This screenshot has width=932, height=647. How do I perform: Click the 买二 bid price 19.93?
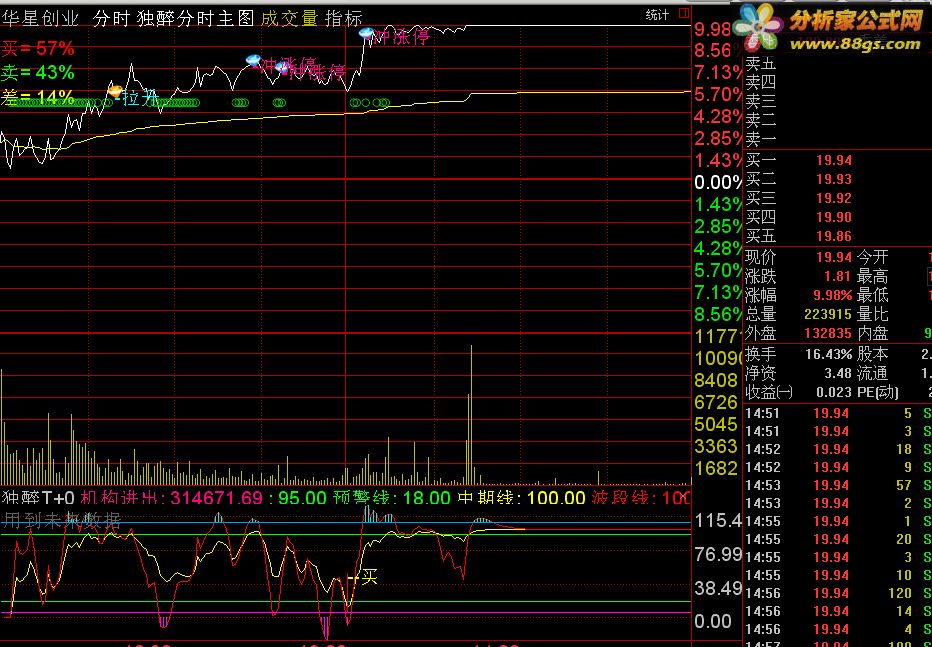click(x=833, y=179)
